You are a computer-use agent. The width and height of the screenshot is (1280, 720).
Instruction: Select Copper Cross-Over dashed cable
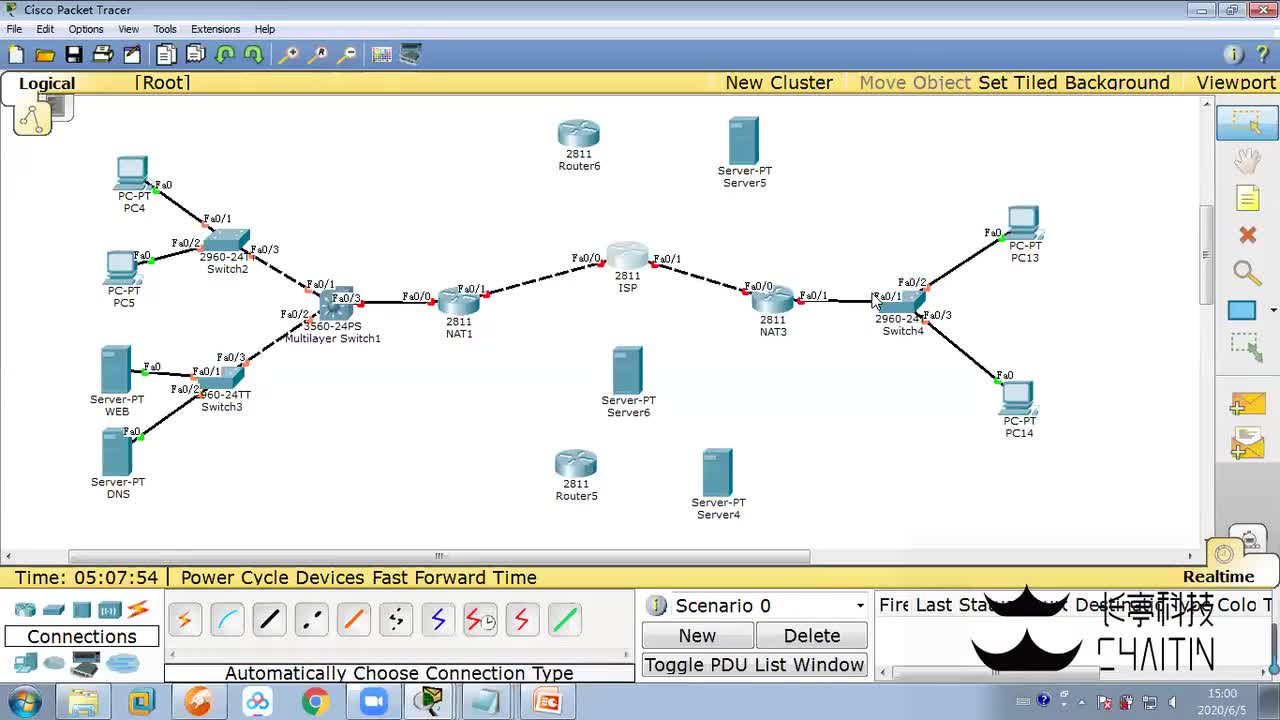tap(311, 621)
